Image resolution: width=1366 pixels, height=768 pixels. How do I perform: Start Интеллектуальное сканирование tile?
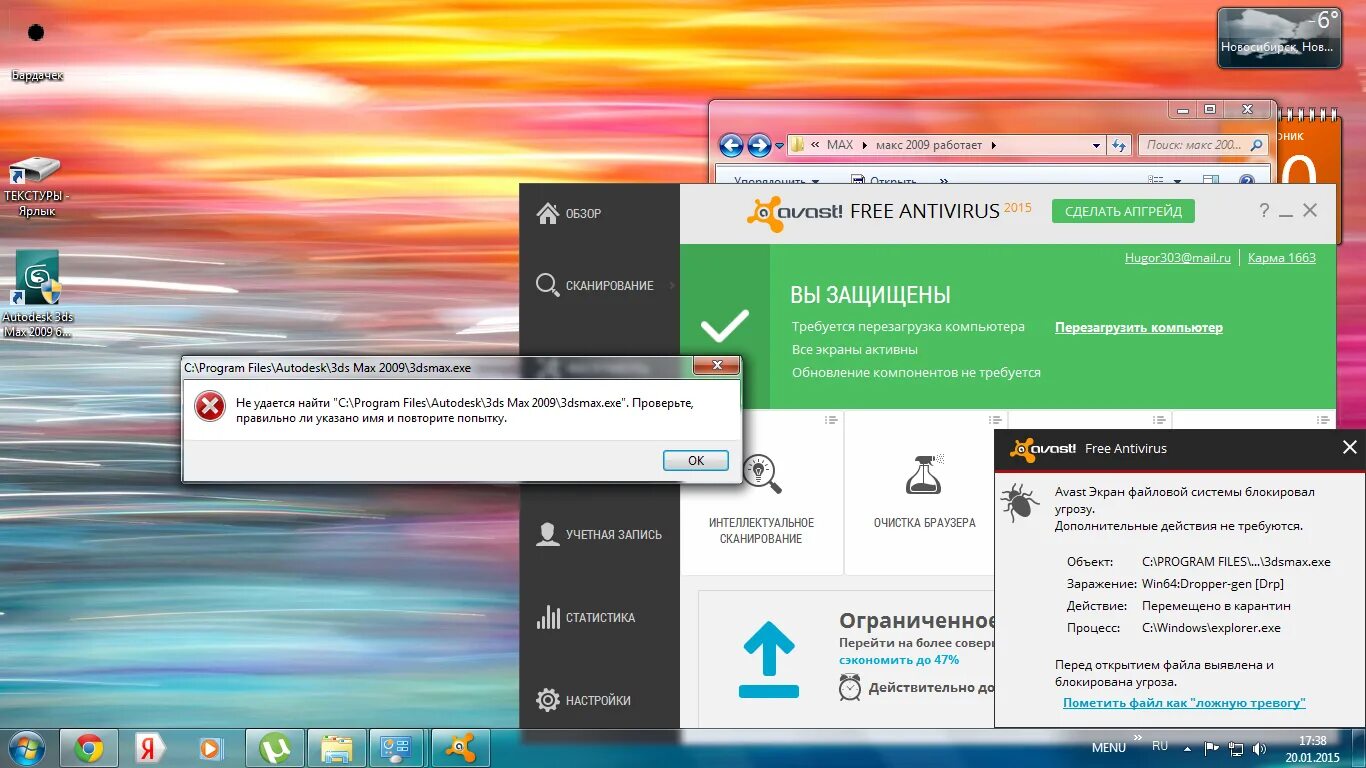[x=761, y=493]
